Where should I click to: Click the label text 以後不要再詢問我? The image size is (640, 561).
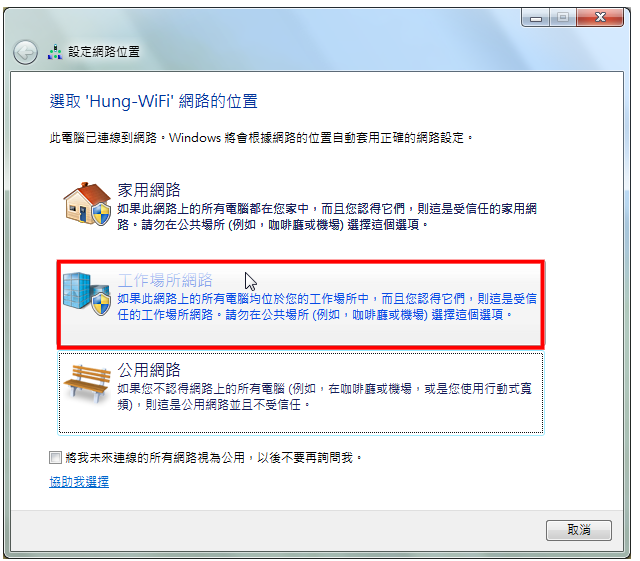coord(305,458)
